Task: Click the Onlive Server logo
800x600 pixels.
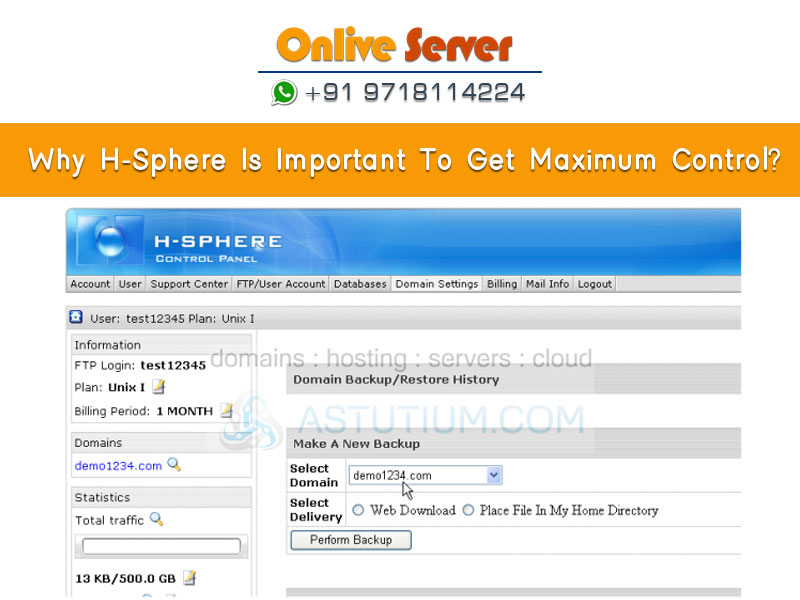Action: 394,46
